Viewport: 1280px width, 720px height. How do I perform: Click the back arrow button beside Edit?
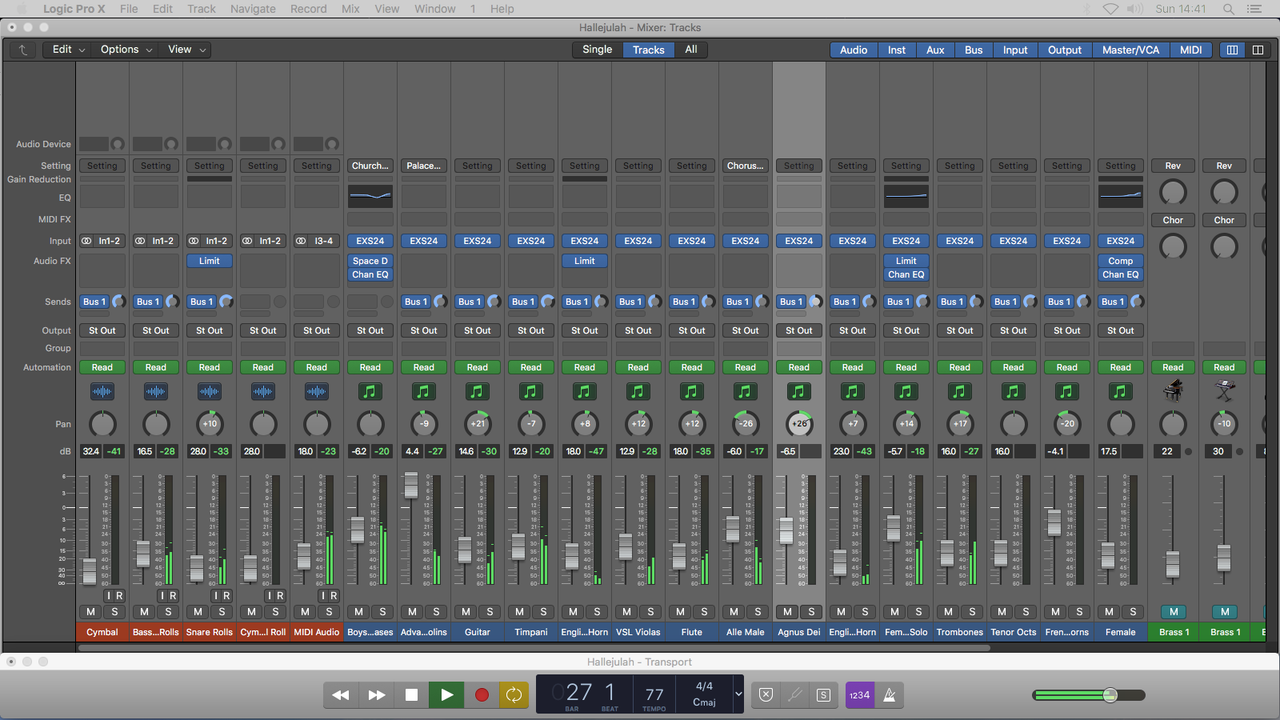[x=22, y=49]
